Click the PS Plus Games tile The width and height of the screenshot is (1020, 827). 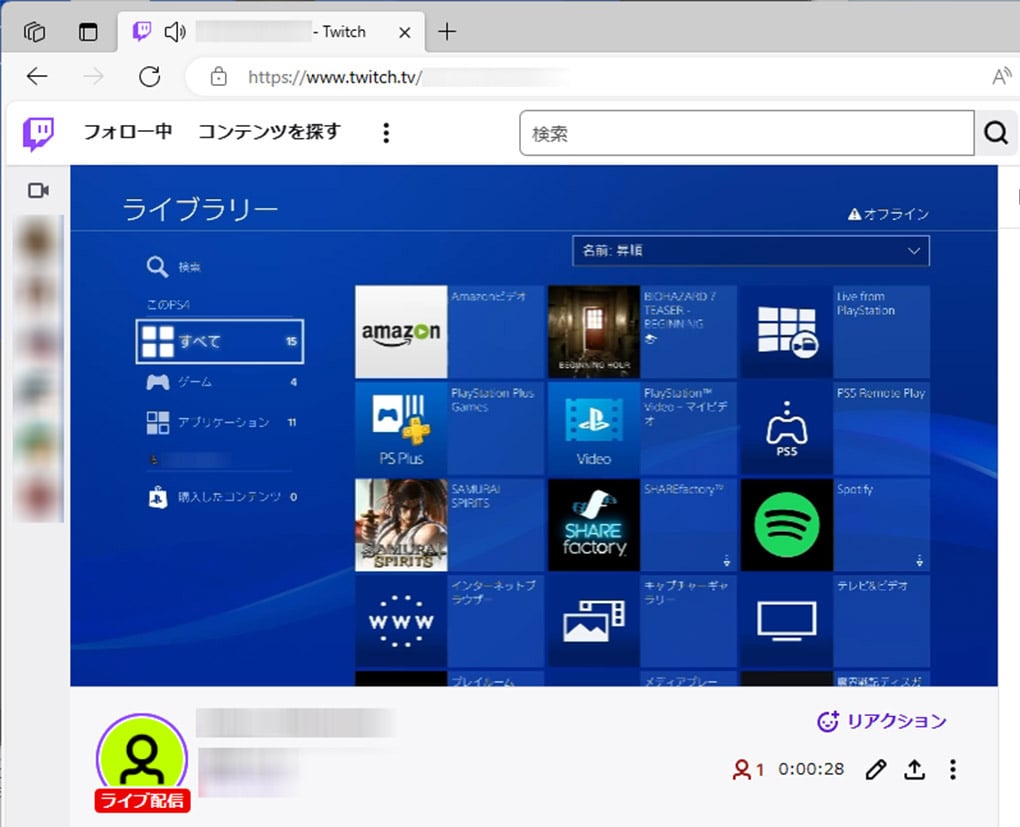click(449, 428)
